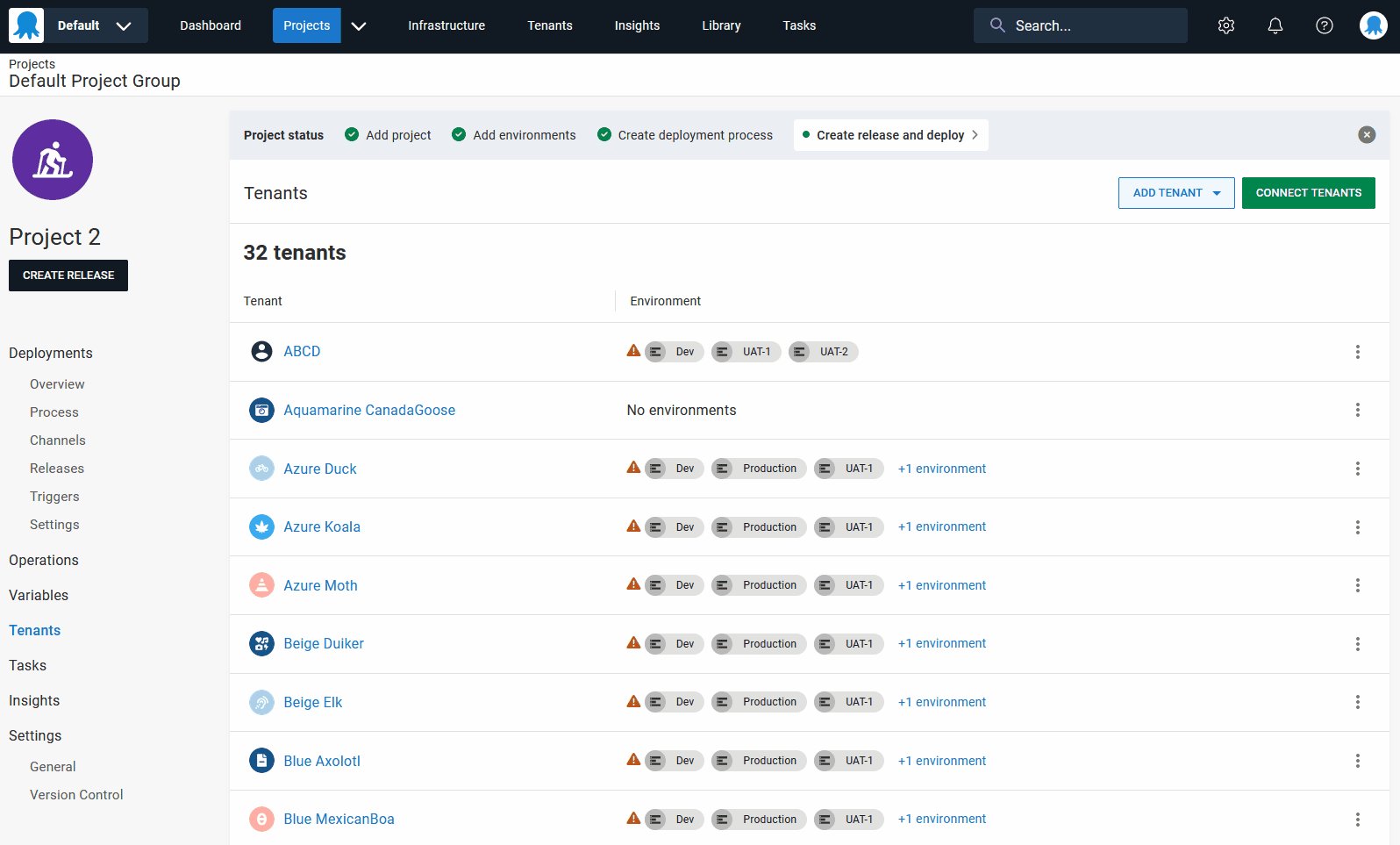
Task: Open Version Control settings in sidebar
Action: [x=76, y=795]
